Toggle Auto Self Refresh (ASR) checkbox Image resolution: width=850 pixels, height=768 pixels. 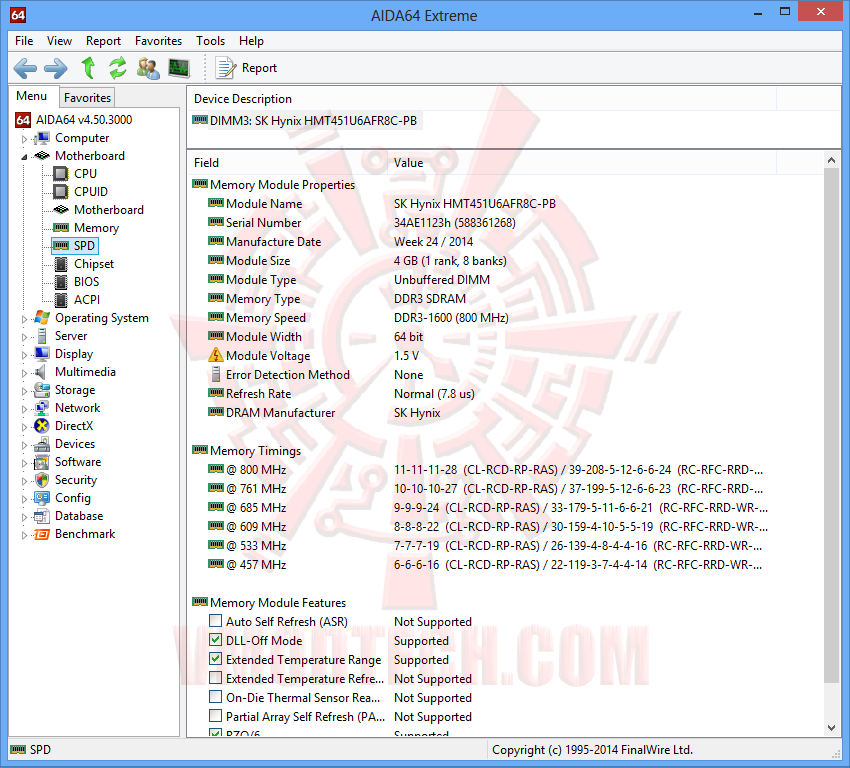pos(215,621)
